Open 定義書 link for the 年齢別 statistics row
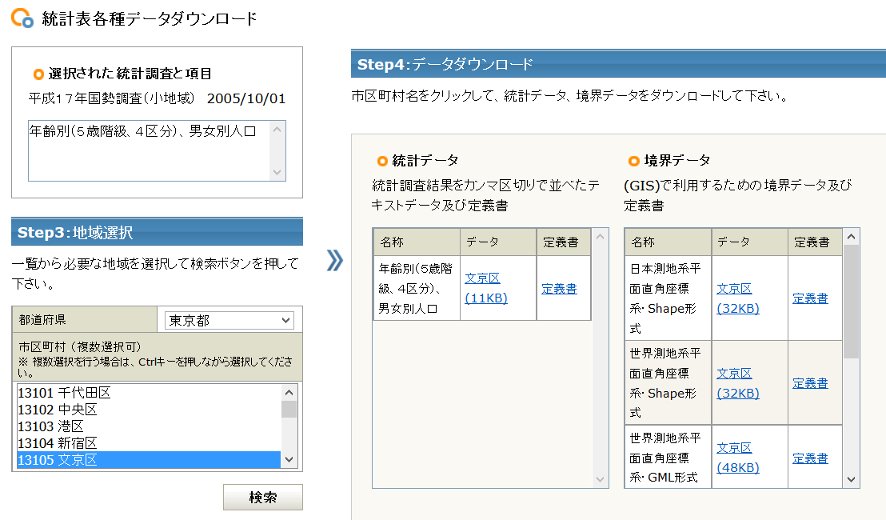 pos(559,289)
